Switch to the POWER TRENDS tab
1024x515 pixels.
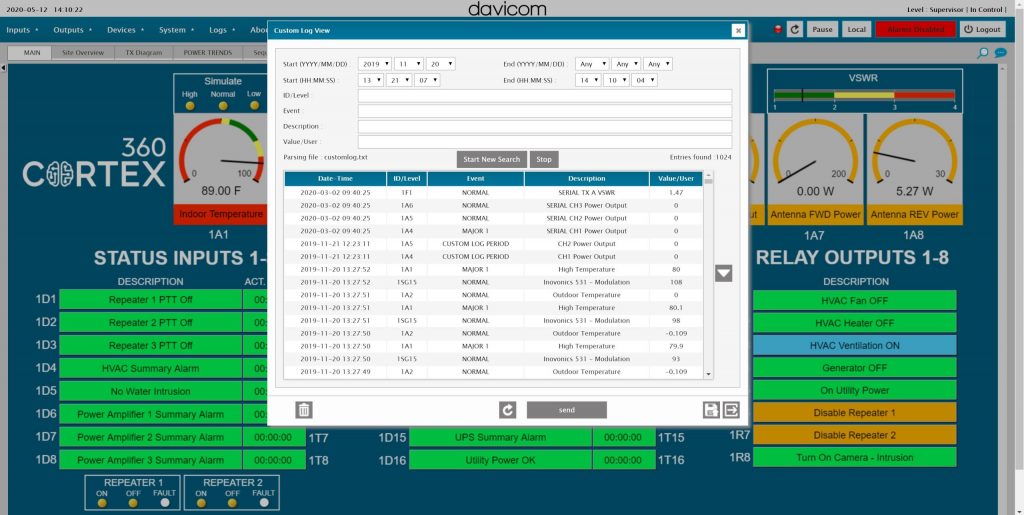pos(207,52)
